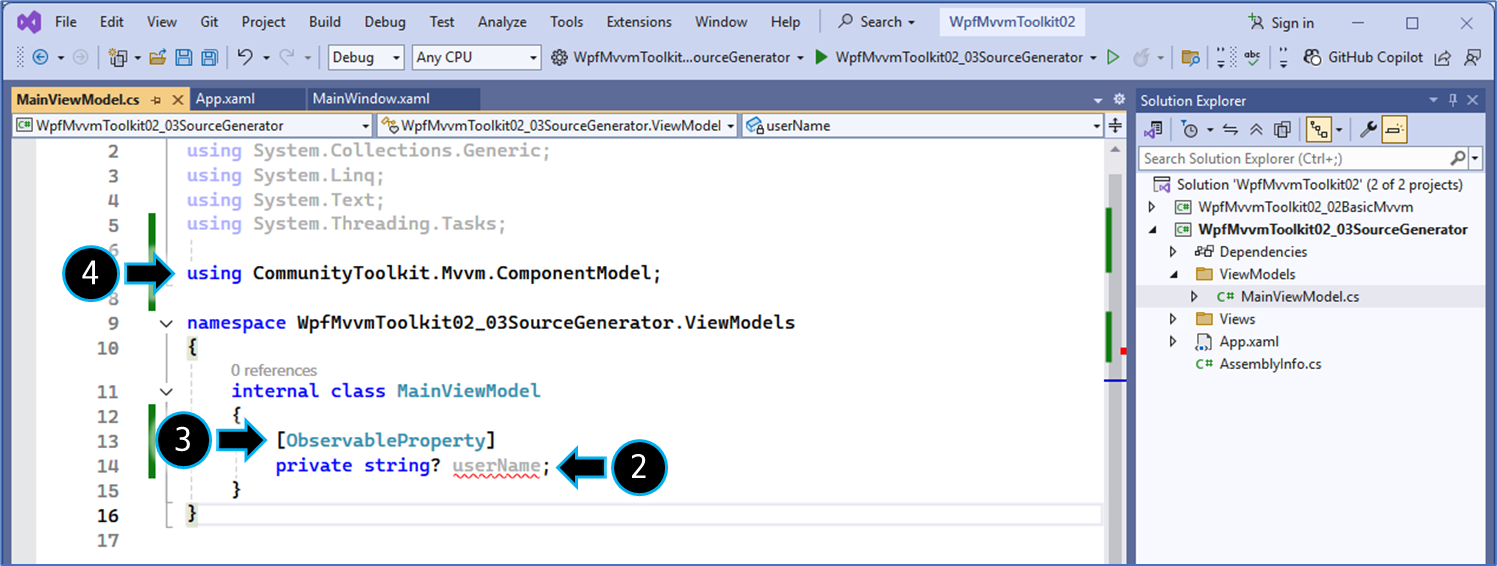Click the Share icon in title toolbar

[x=1442, y=58]
